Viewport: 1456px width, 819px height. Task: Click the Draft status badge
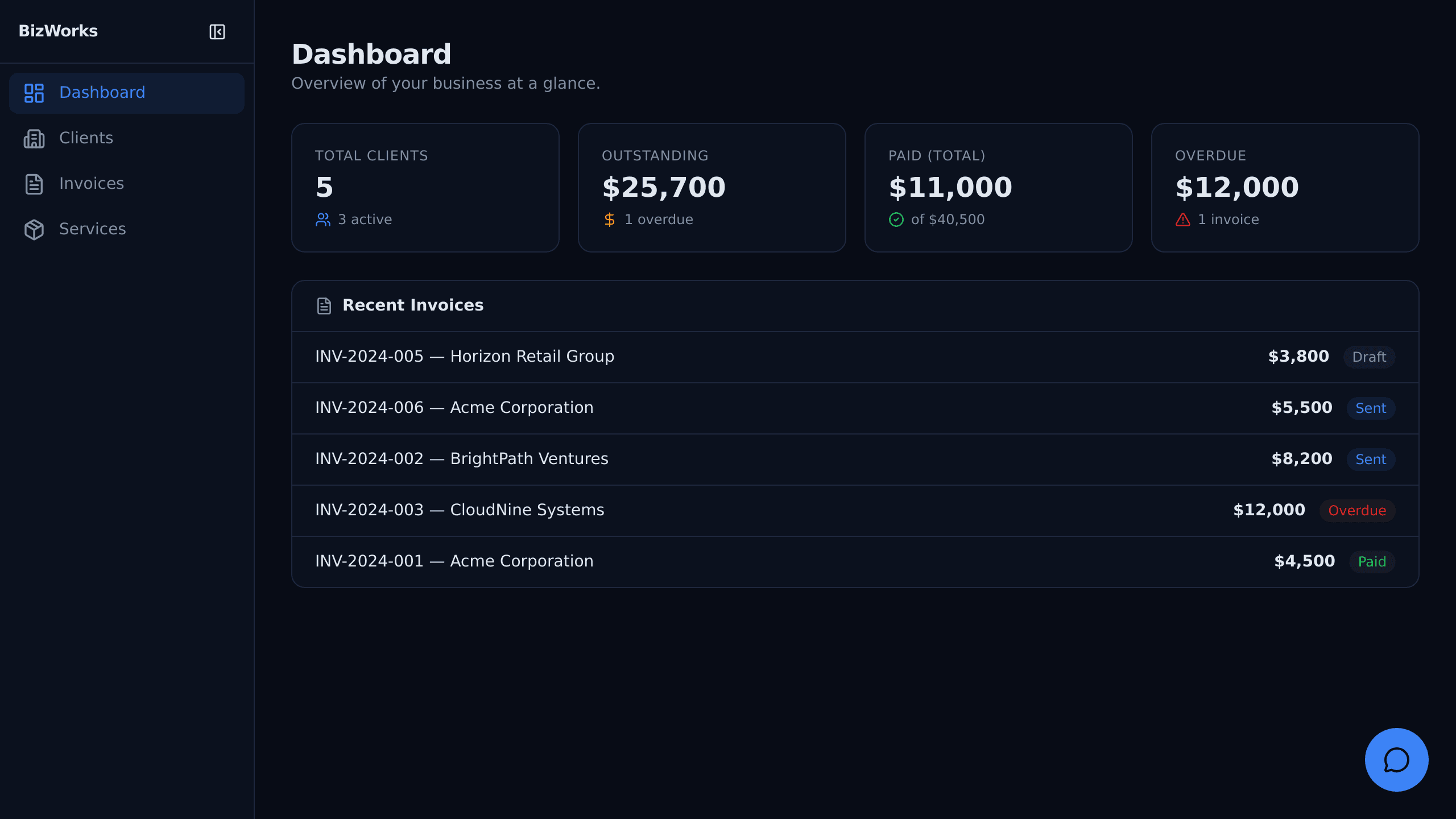1369,357
